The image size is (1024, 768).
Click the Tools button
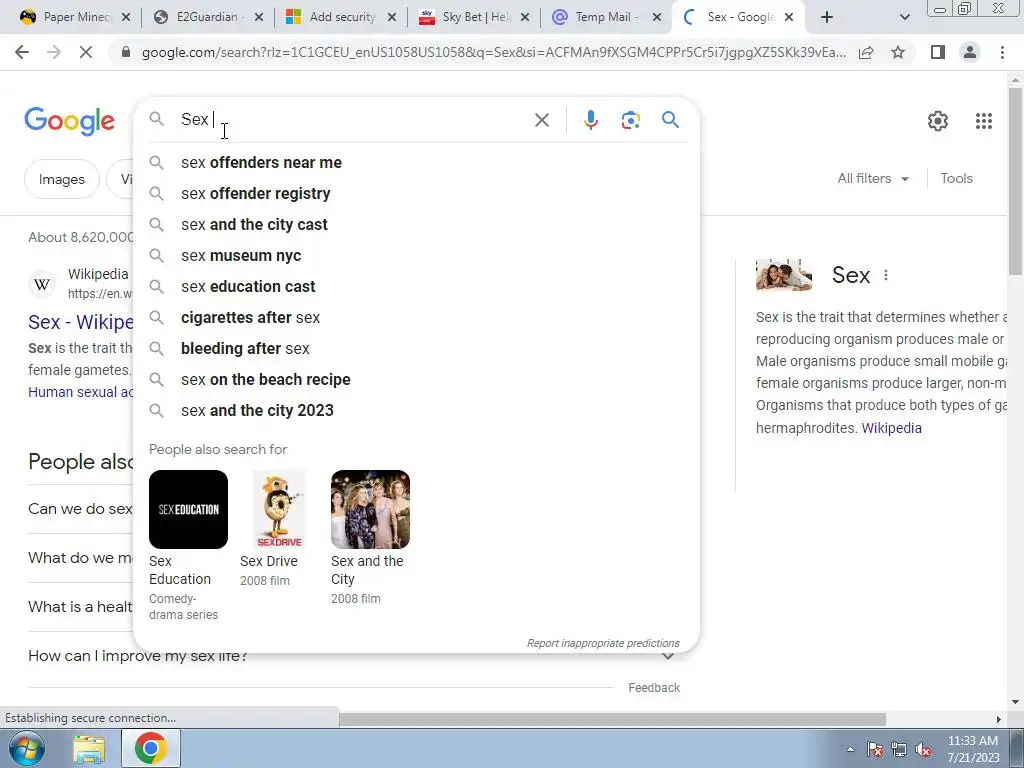point(956,178)
